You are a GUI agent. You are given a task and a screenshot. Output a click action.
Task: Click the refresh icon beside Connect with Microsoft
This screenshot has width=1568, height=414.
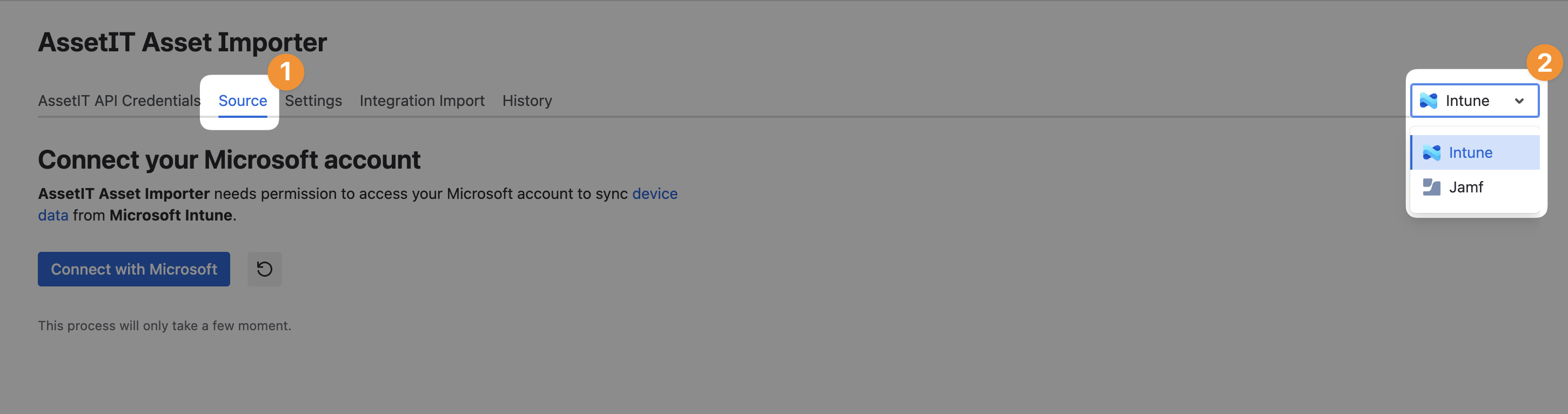tap(264, 269)
